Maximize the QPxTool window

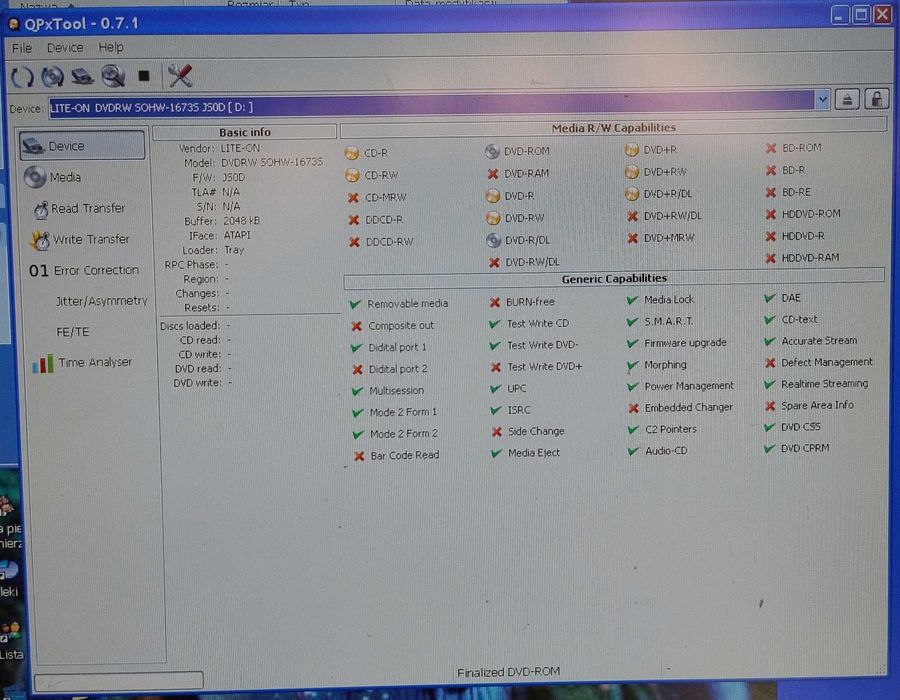click(861, 15)
